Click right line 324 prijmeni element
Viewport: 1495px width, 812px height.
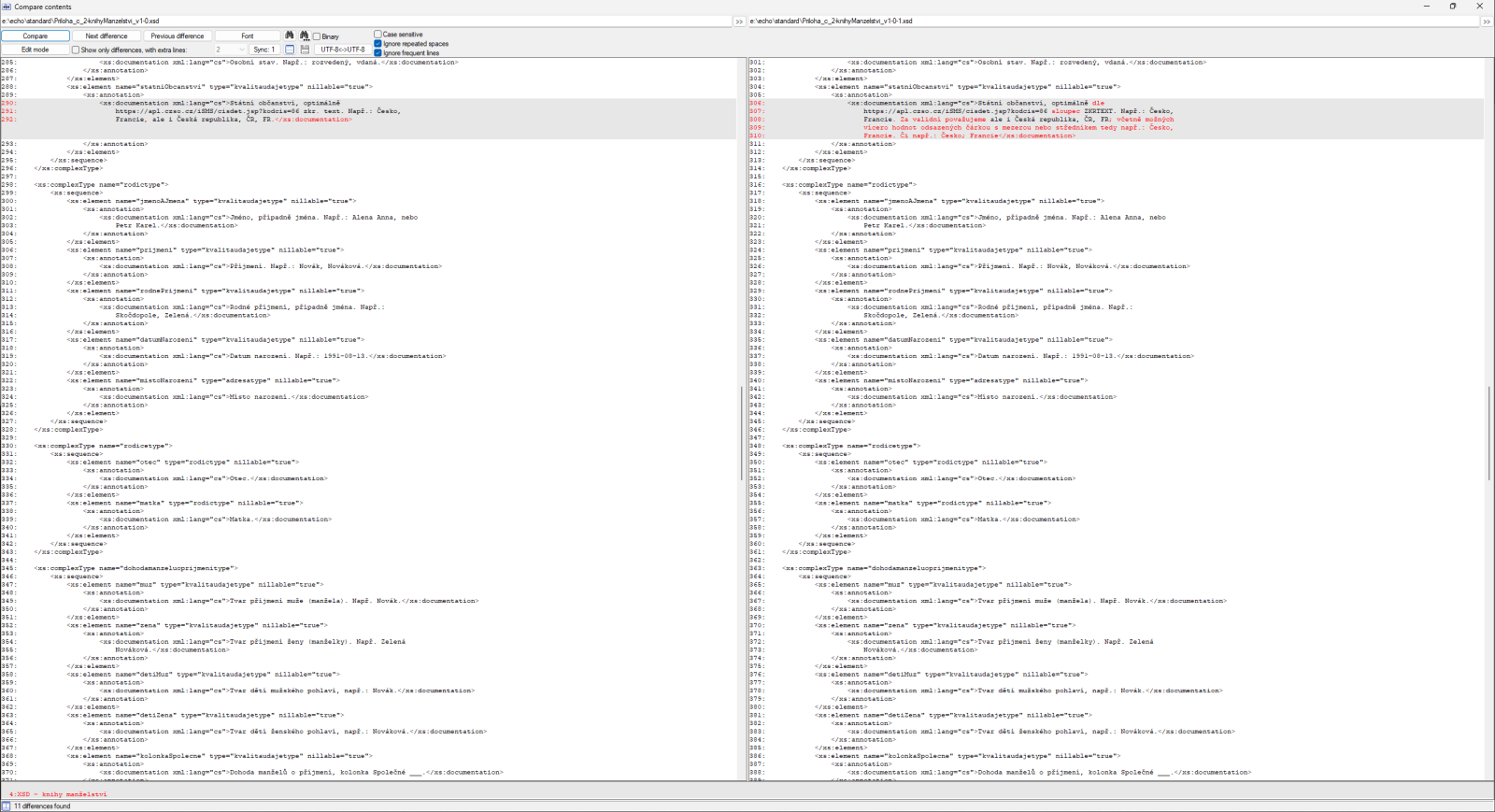click(x=953, y=250)
